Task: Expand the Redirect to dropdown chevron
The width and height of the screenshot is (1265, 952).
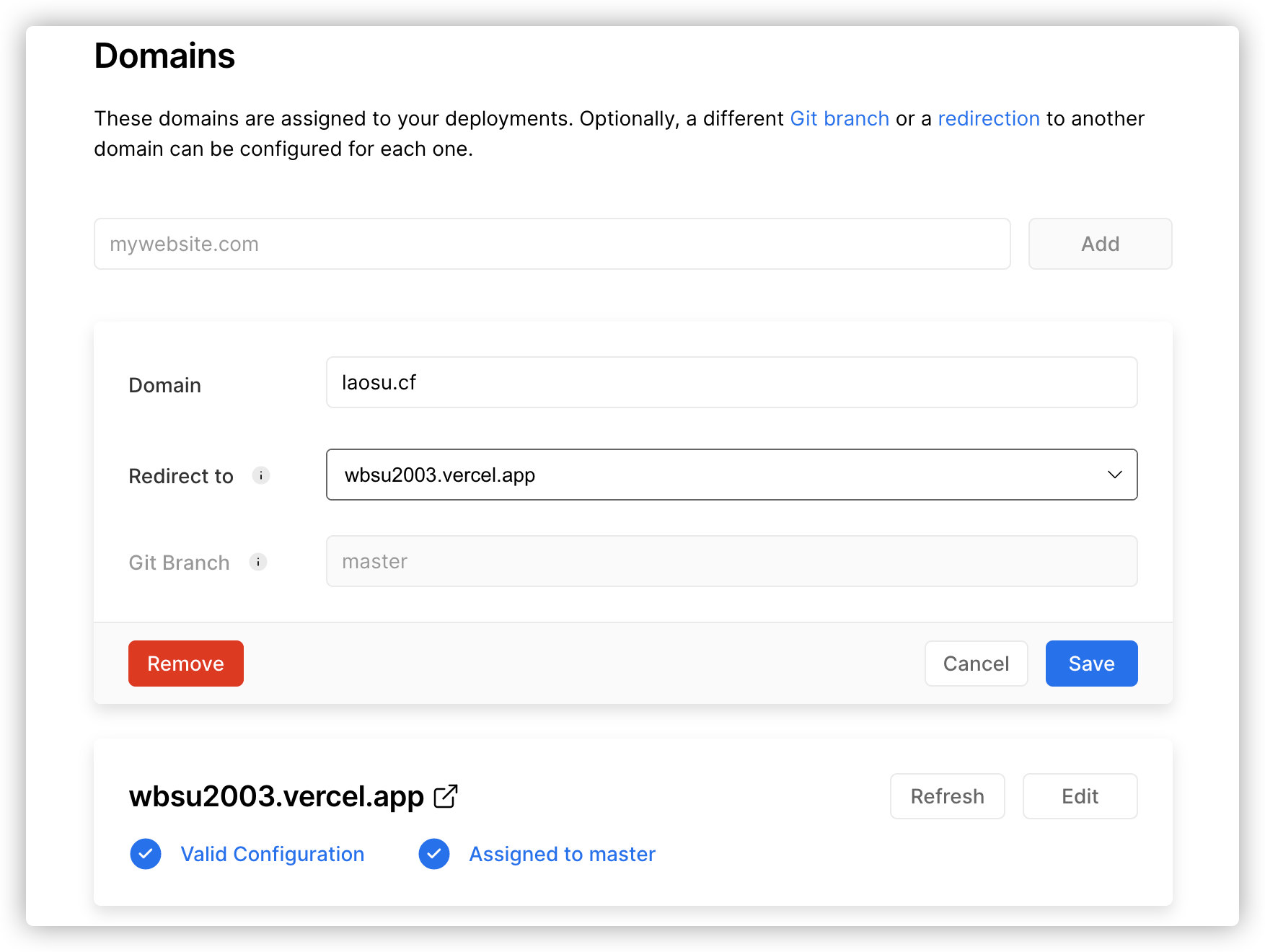Action: 1115,475
